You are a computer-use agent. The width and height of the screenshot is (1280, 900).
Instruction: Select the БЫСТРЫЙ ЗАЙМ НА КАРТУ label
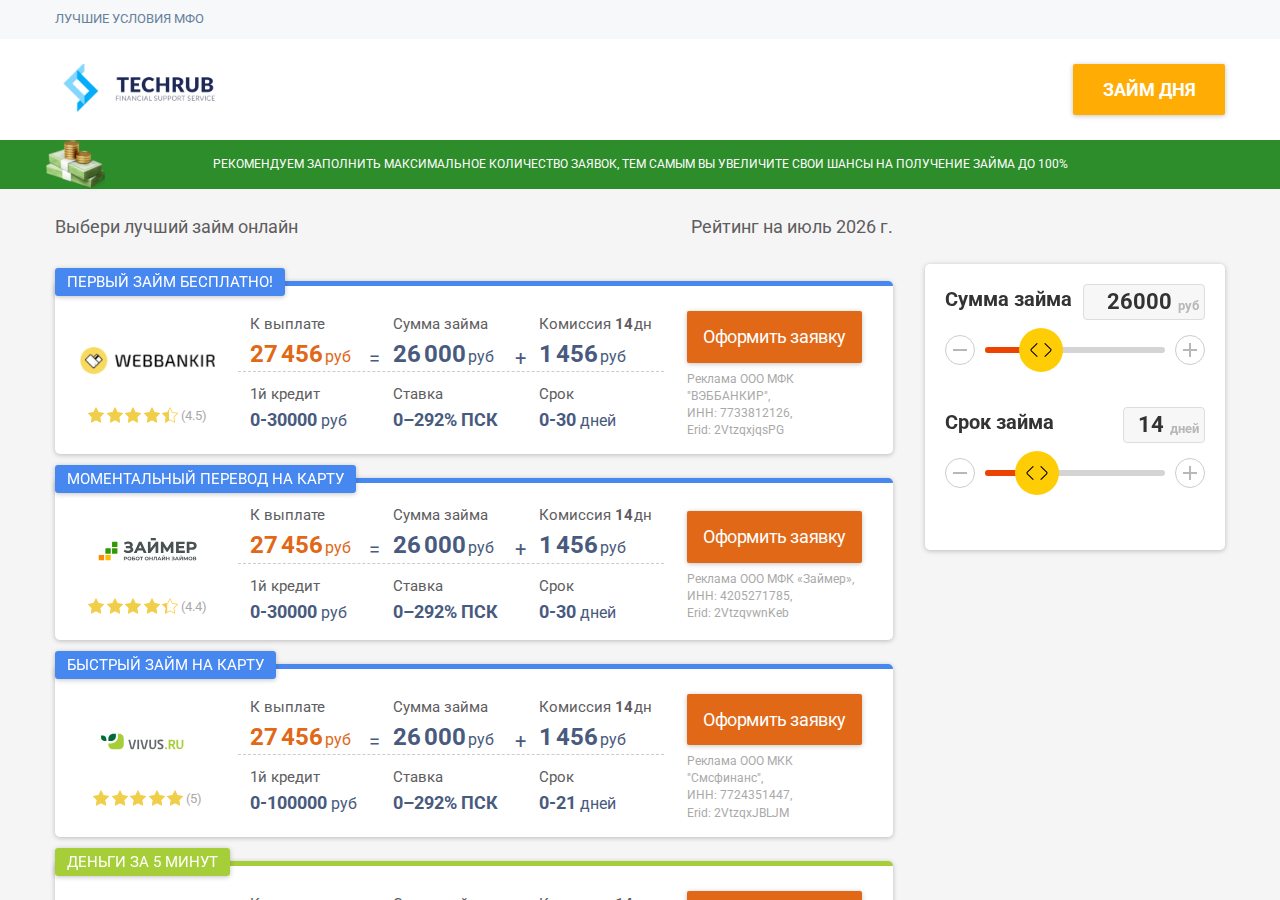click(x=166, y=665)
